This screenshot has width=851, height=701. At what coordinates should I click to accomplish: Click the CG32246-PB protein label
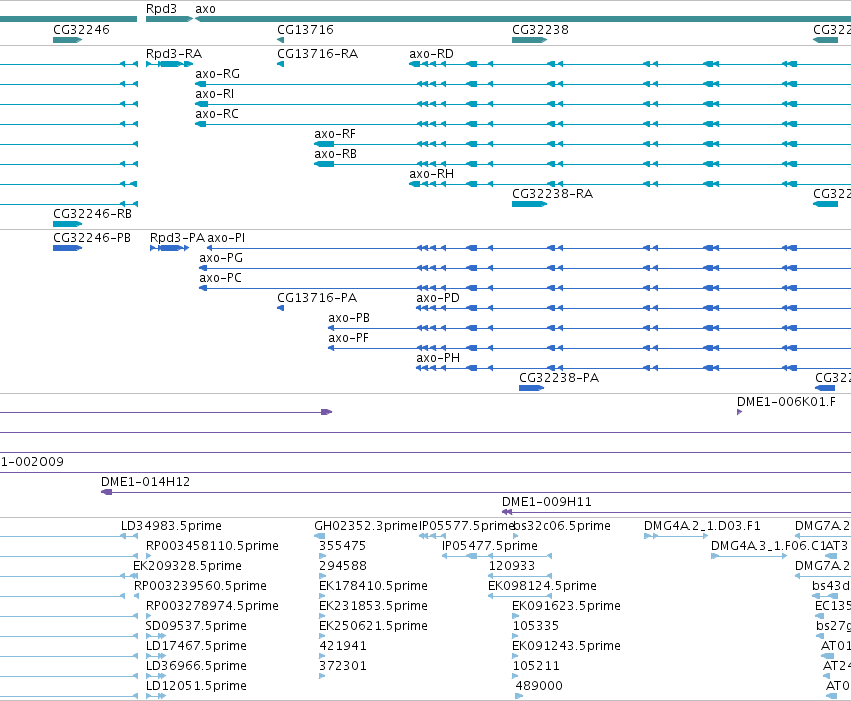click(x=92, y=238)
